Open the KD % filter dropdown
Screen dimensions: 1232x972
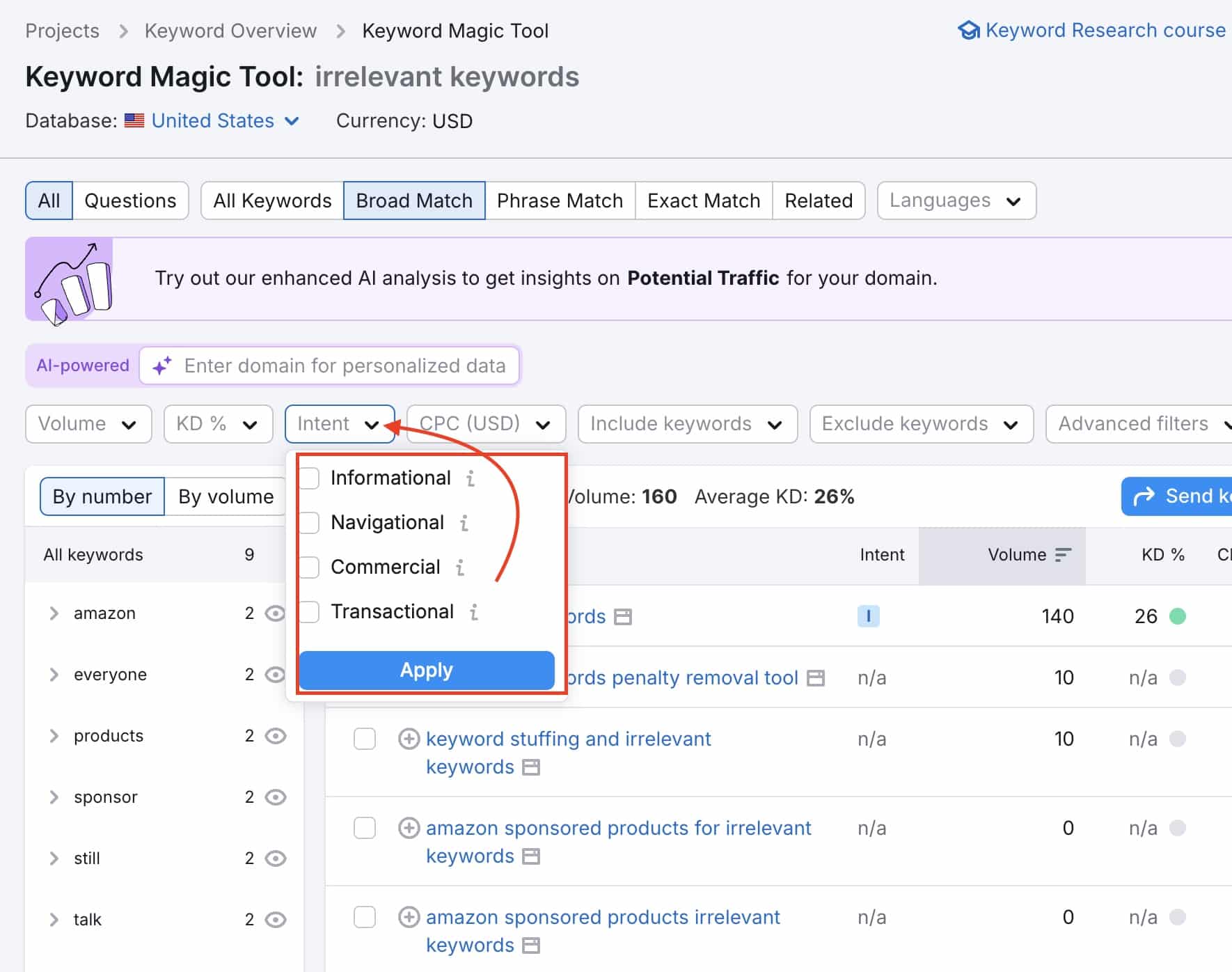click(x=218, y=424)
